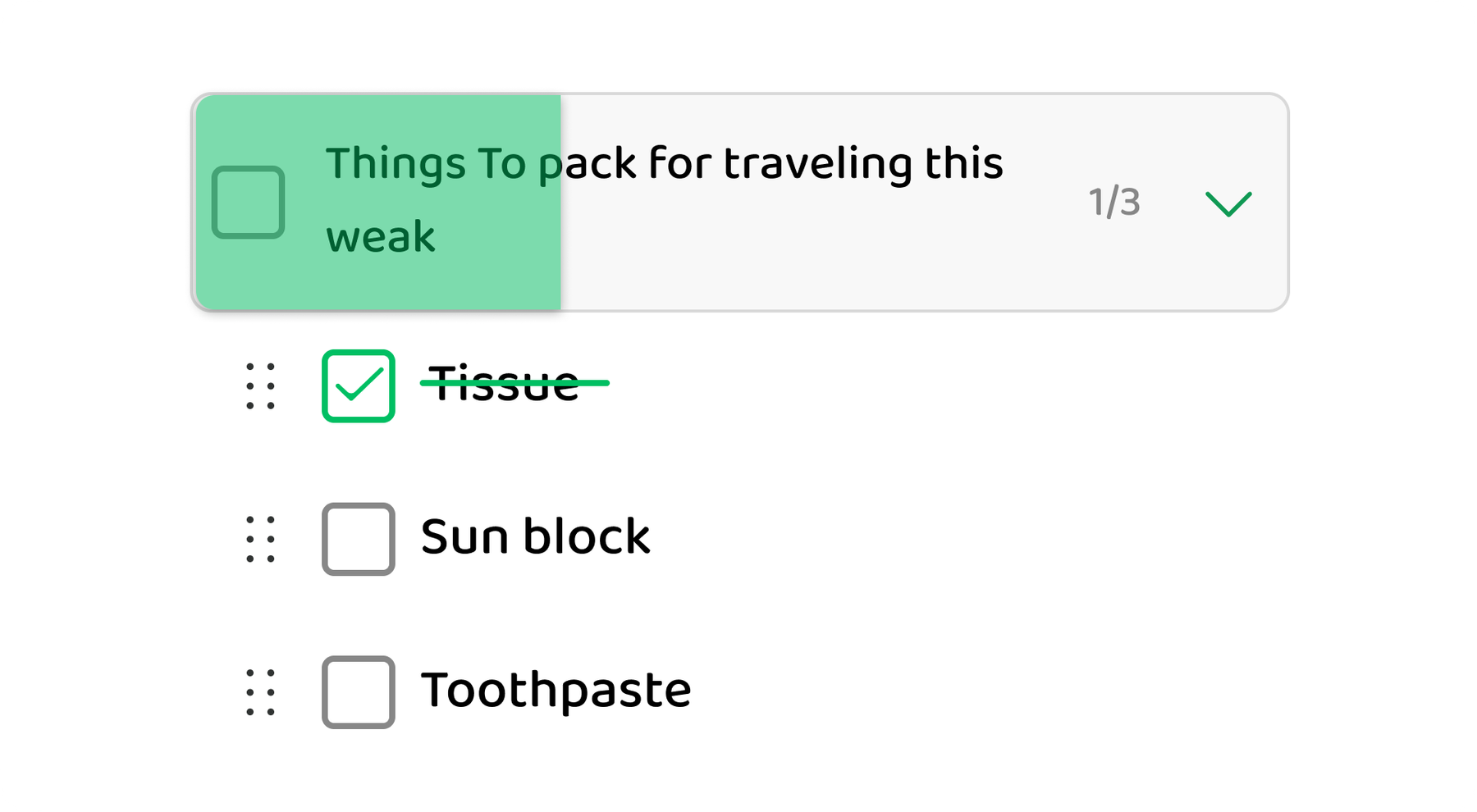The width and height of the screenshot is (1477, 812).
Task: Check the checklist title checkbox
Action: coord(248,201)
